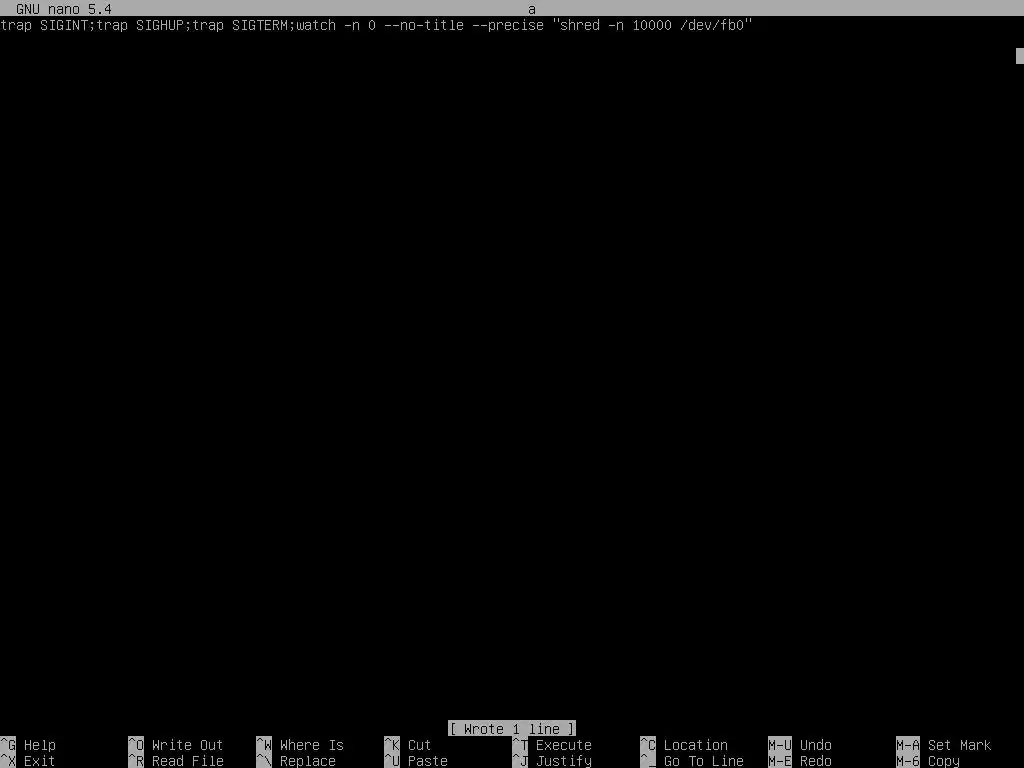
Task: Click the ^R Read File shortcut
Action: pos(176,761)
